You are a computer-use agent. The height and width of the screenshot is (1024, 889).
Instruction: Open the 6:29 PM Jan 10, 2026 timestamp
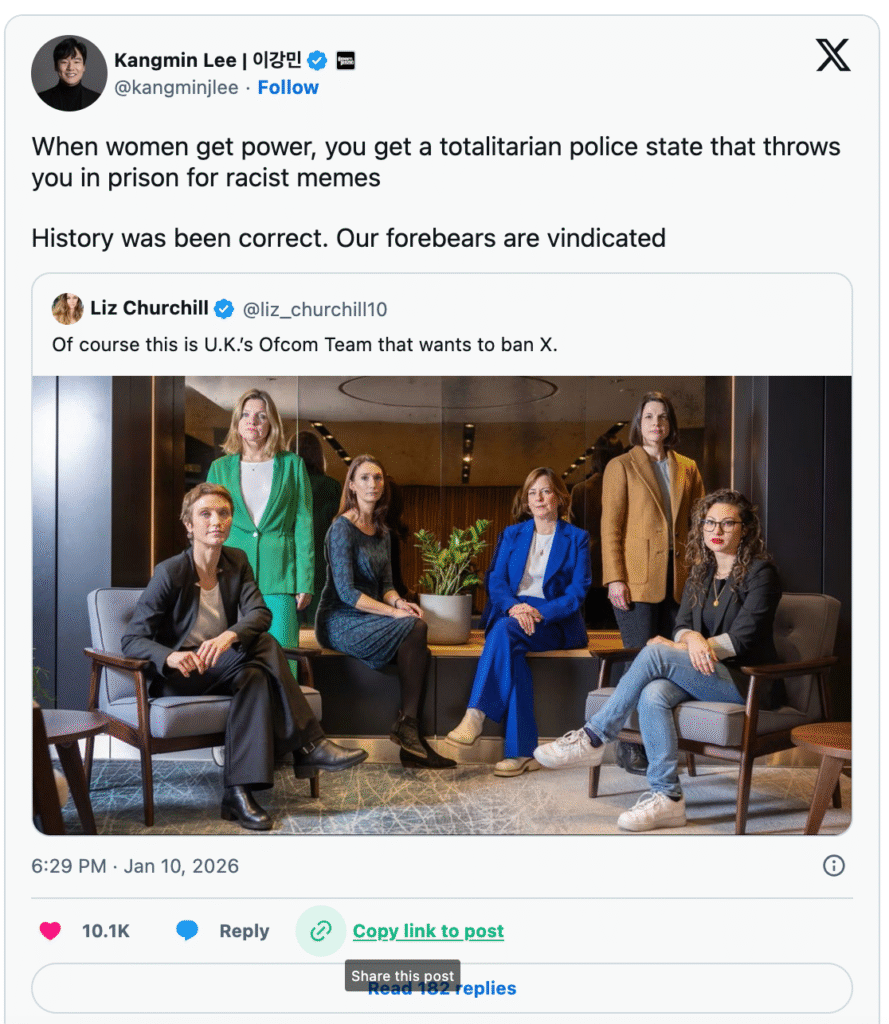[135, 866]
